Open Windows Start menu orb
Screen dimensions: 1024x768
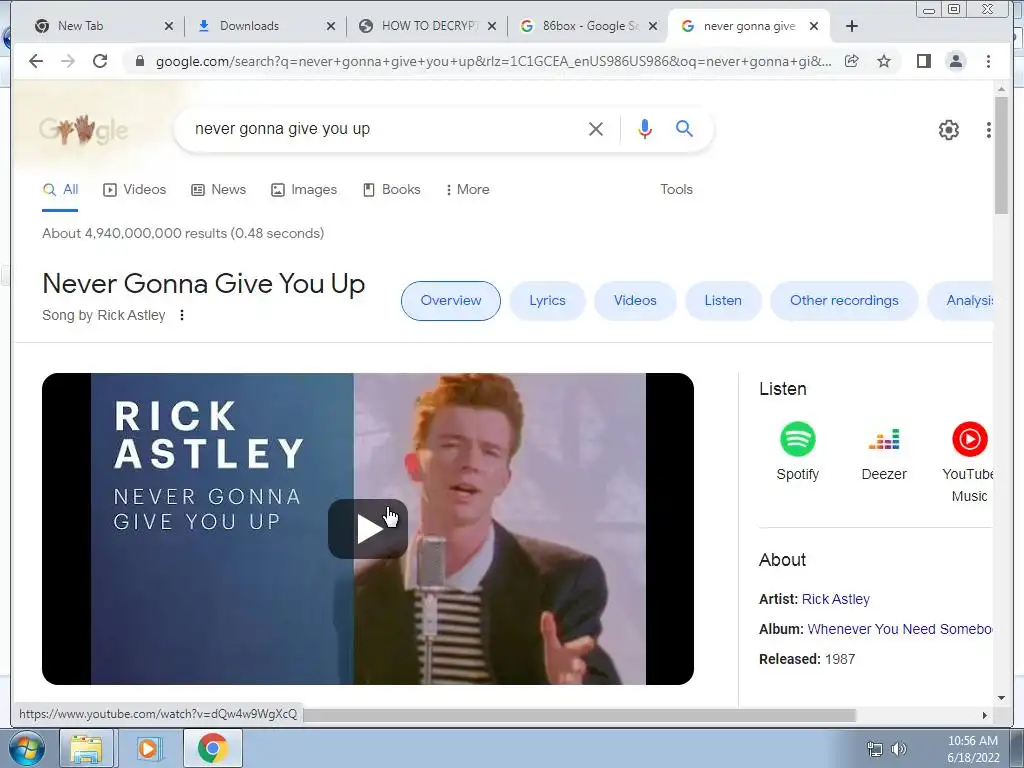pos(27,748)
